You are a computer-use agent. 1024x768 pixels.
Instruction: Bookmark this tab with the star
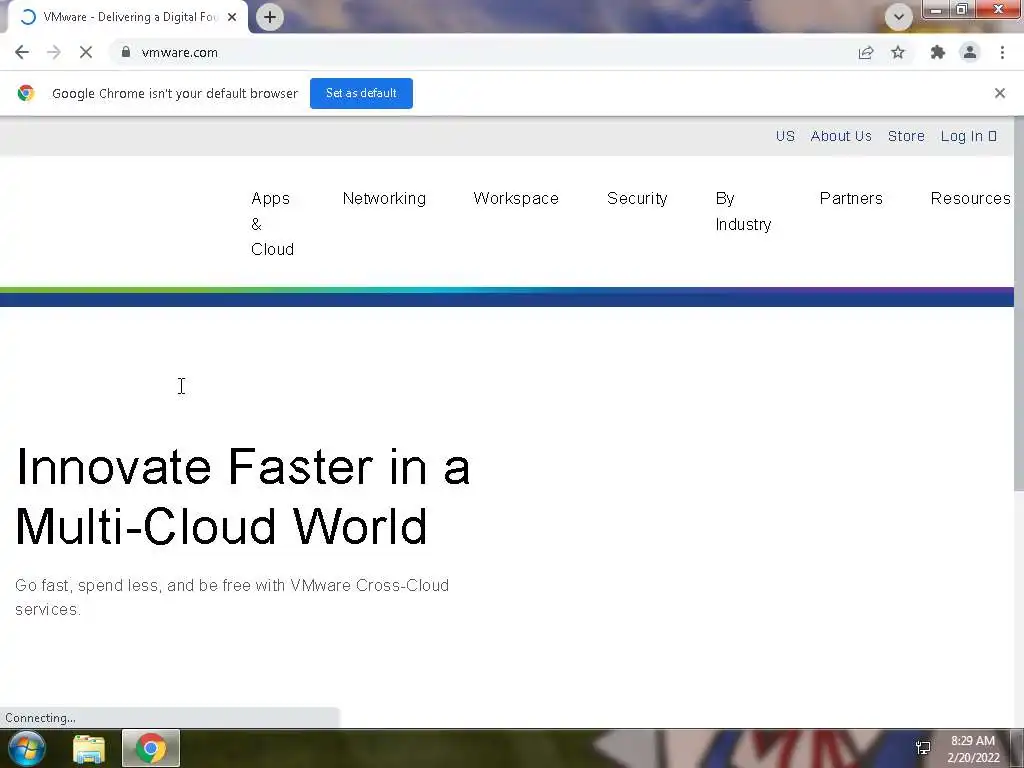coord(898,52)
